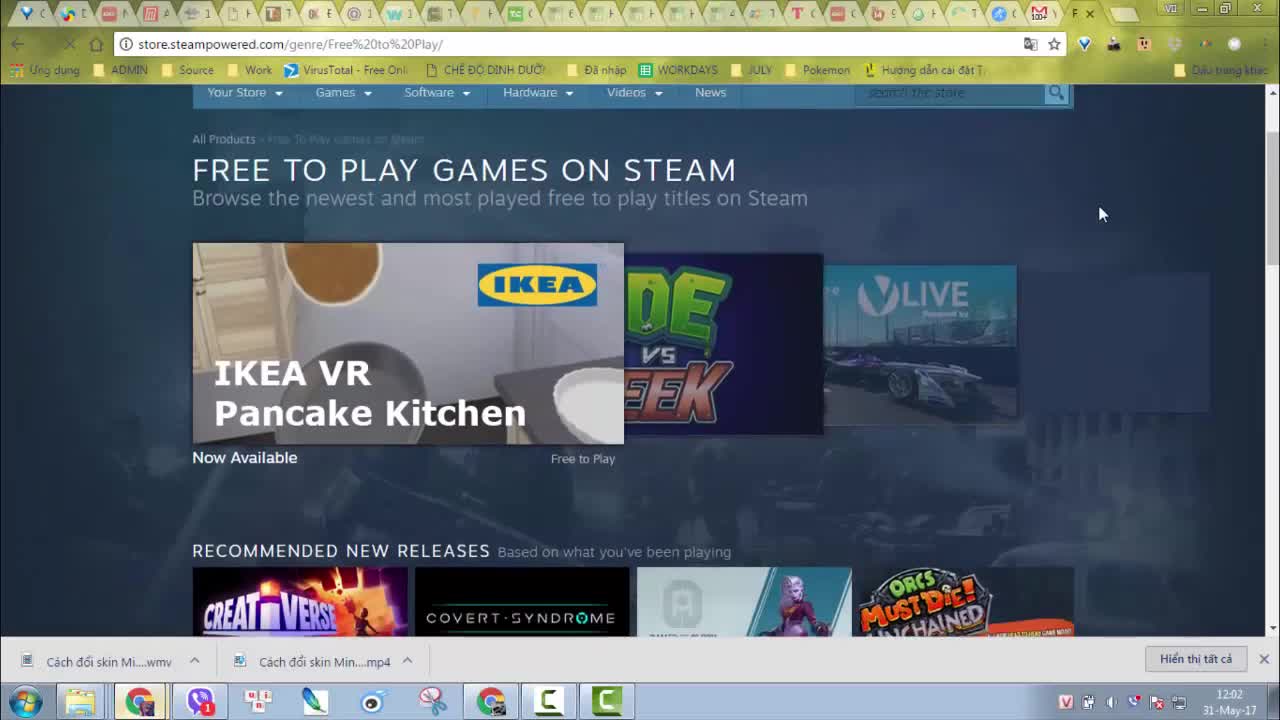Open the Gmail tab with the 100+ badge

coord(1039,14)
